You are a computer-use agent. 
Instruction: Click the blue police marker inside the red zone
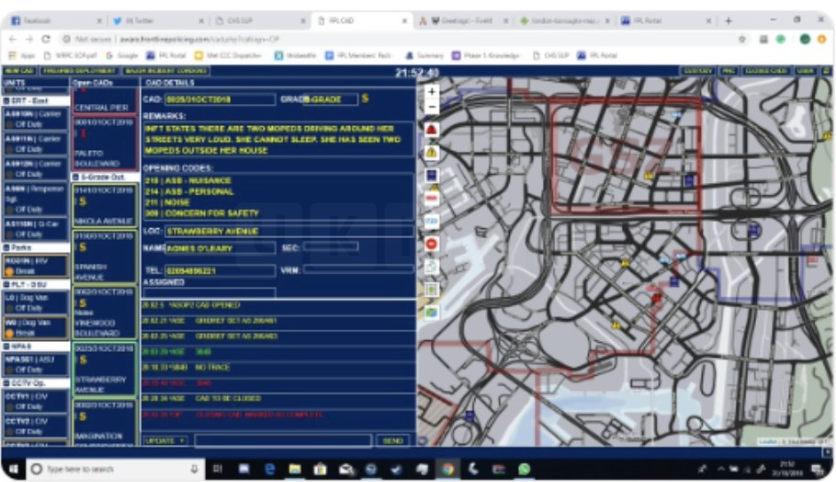(x=689, y=180)
